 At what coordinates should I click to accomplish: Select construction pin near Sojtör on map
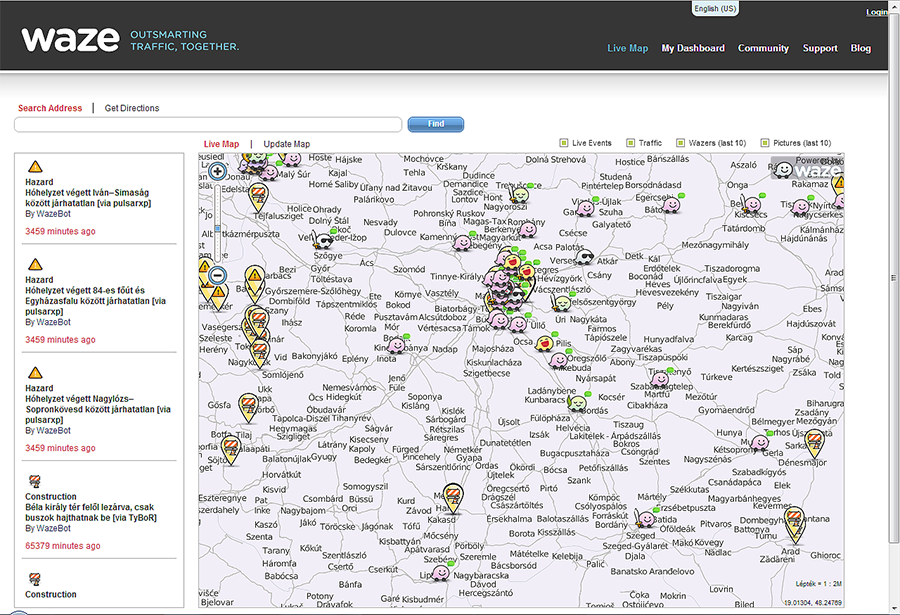pos(231,450)
